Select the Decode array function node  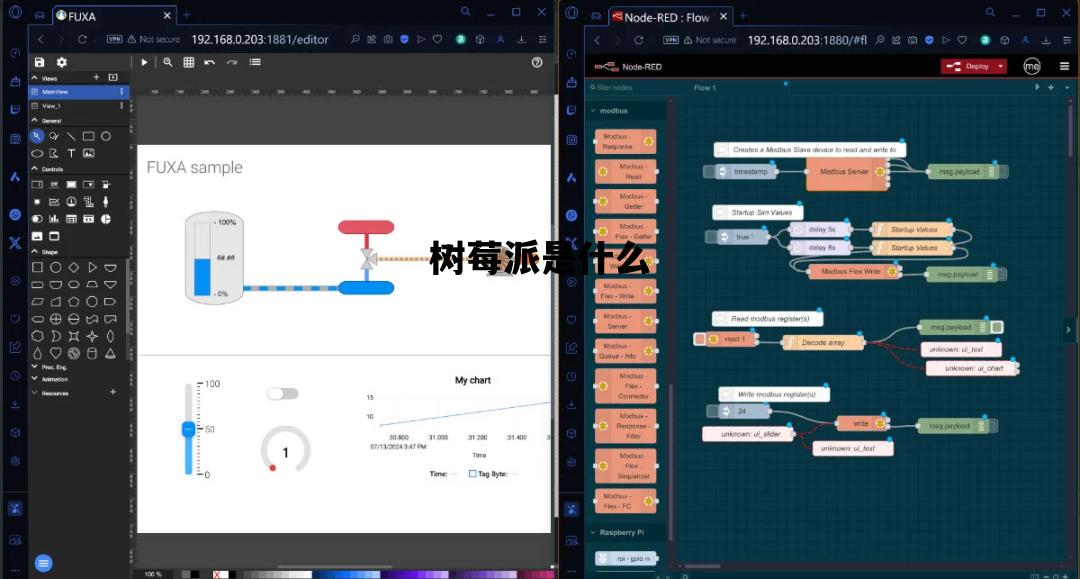[823, 342]
